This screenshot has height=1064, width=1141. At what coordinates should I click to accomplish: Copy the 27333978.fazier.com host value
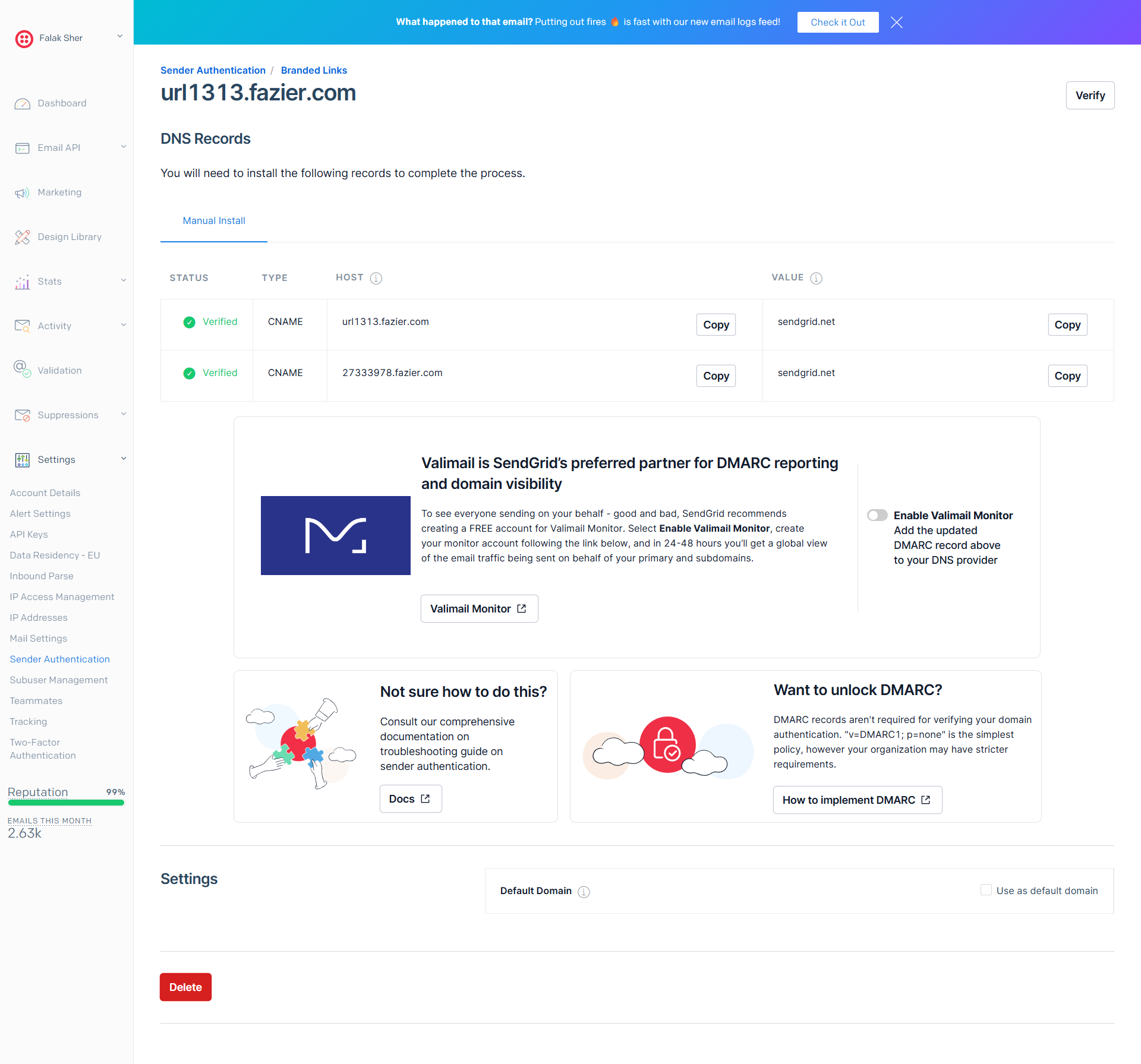pos(716,376)
